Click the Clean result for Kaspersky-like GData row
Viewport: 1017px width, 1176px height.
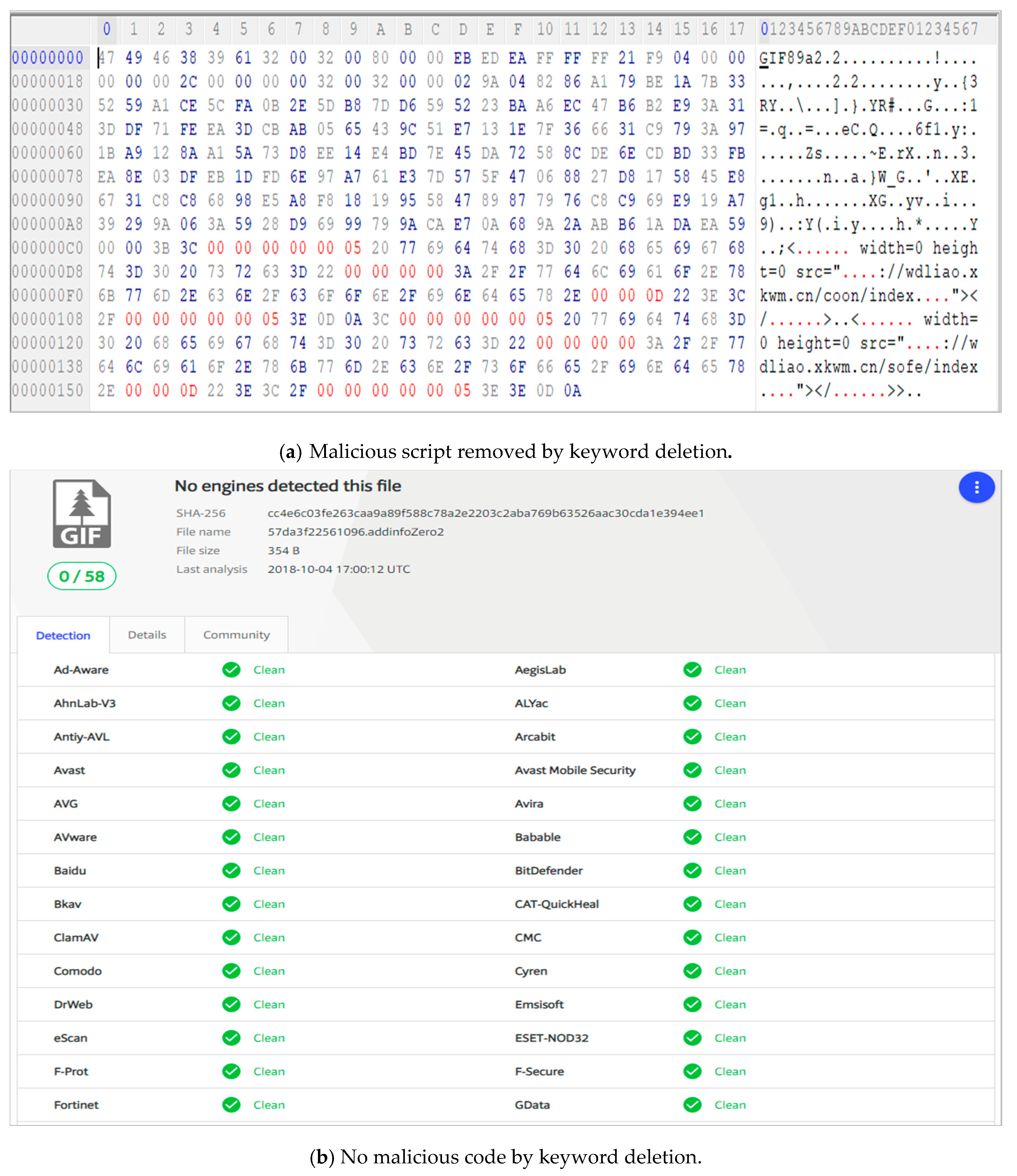730,1104
